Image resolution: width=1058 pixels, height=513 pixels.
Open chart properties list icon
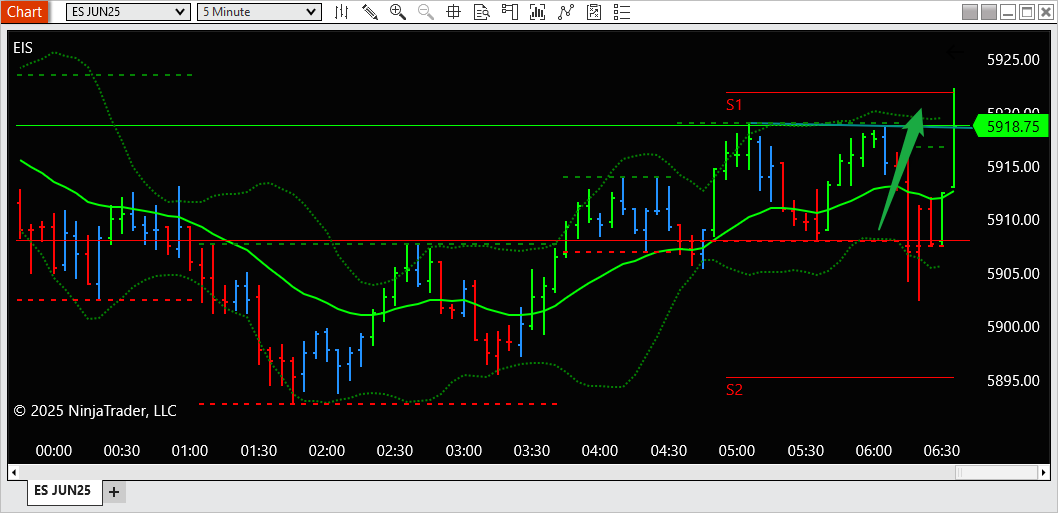(621, 11)
